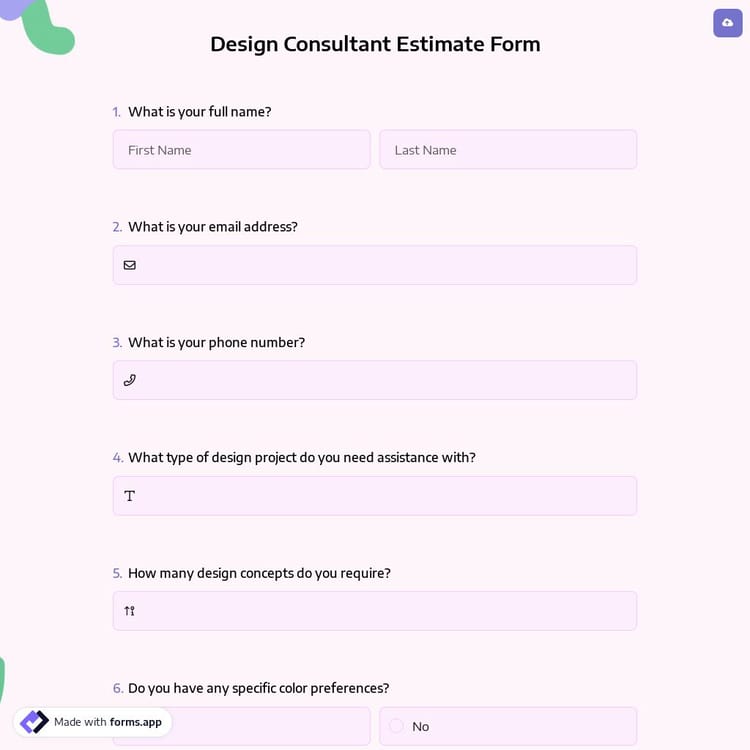Screen dimensions: 750x750
Task: Click the design concepts number field
Action: pos(385,611)
